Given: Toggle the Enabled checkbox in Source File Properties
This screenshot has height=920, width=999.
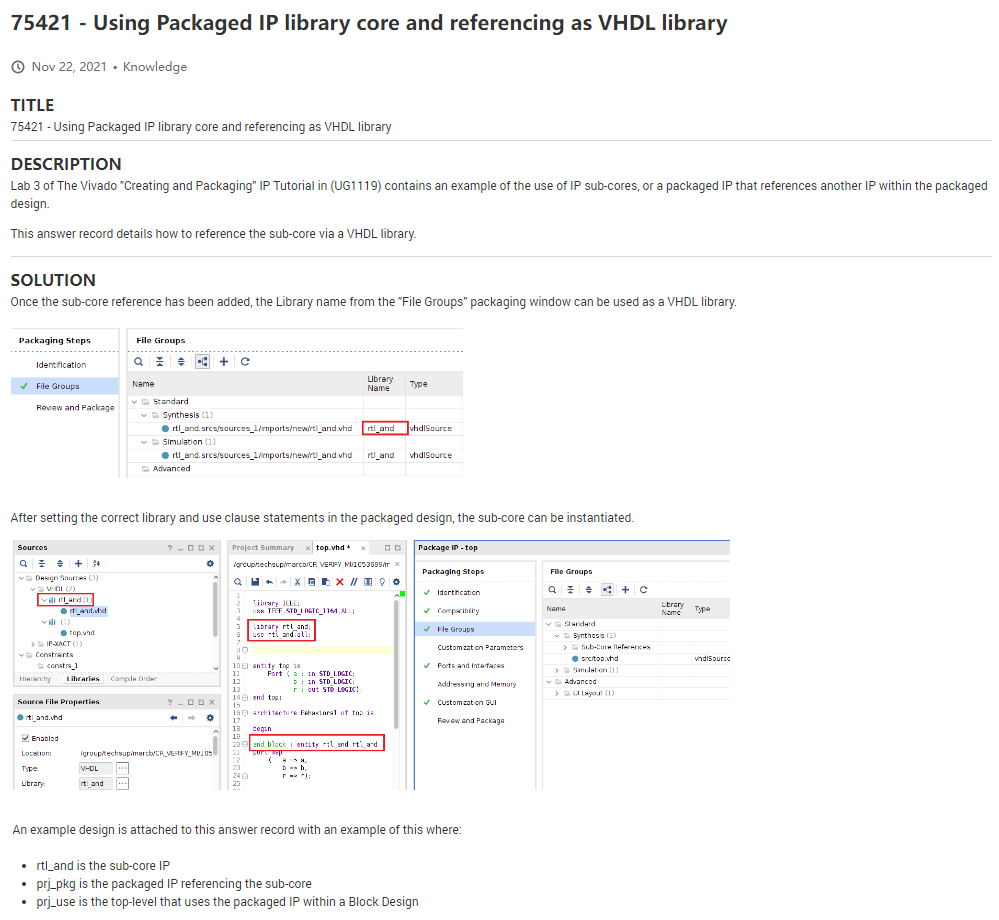Looking at the screenshot, I should [25, 738].
